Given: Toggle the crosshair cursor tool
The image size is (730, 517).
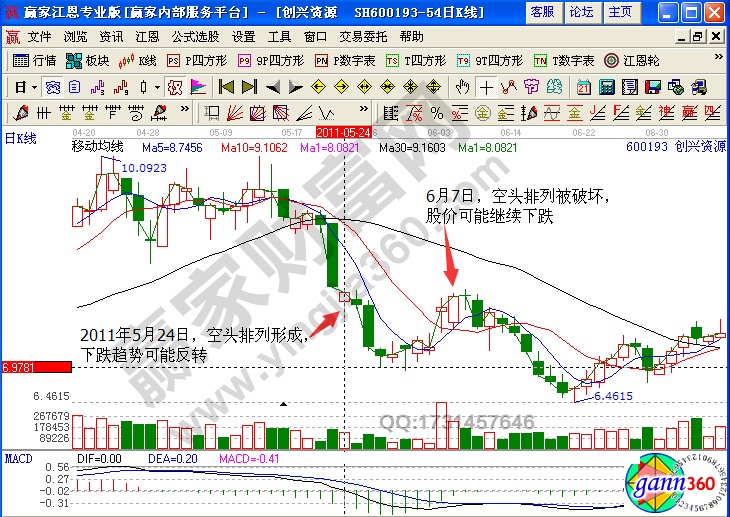Looking at the screenshot, I should click(x=486, y=87).
